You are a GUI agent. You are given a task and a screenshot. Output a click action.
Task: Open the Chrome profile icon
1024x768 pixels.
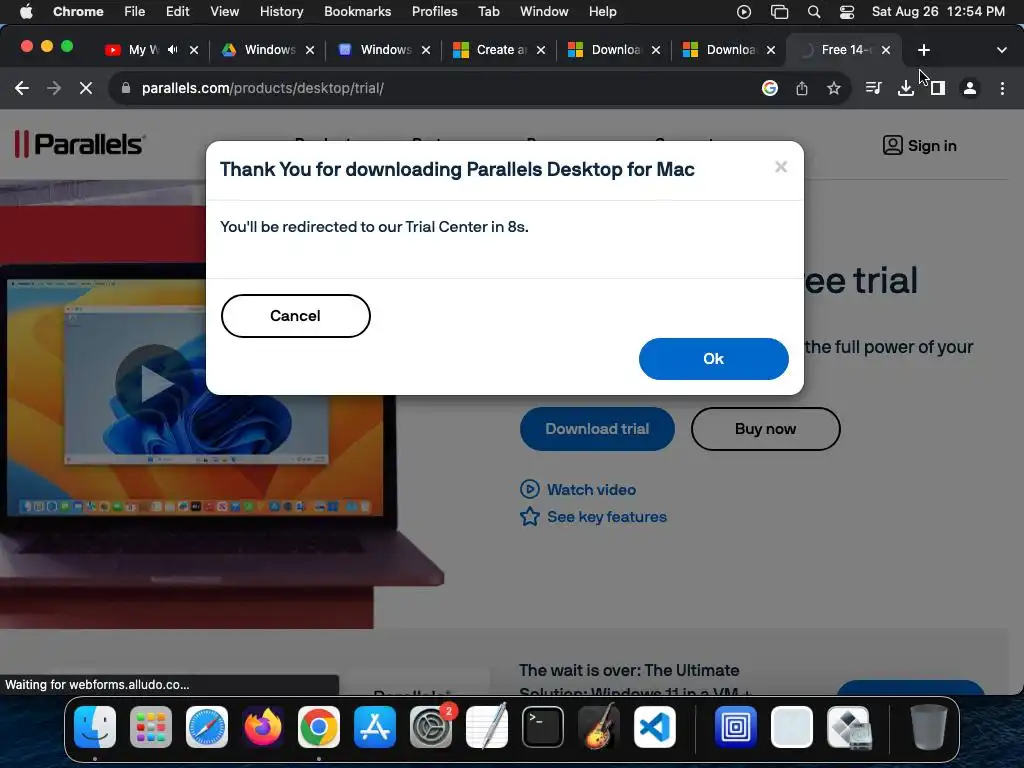(970, 88)
